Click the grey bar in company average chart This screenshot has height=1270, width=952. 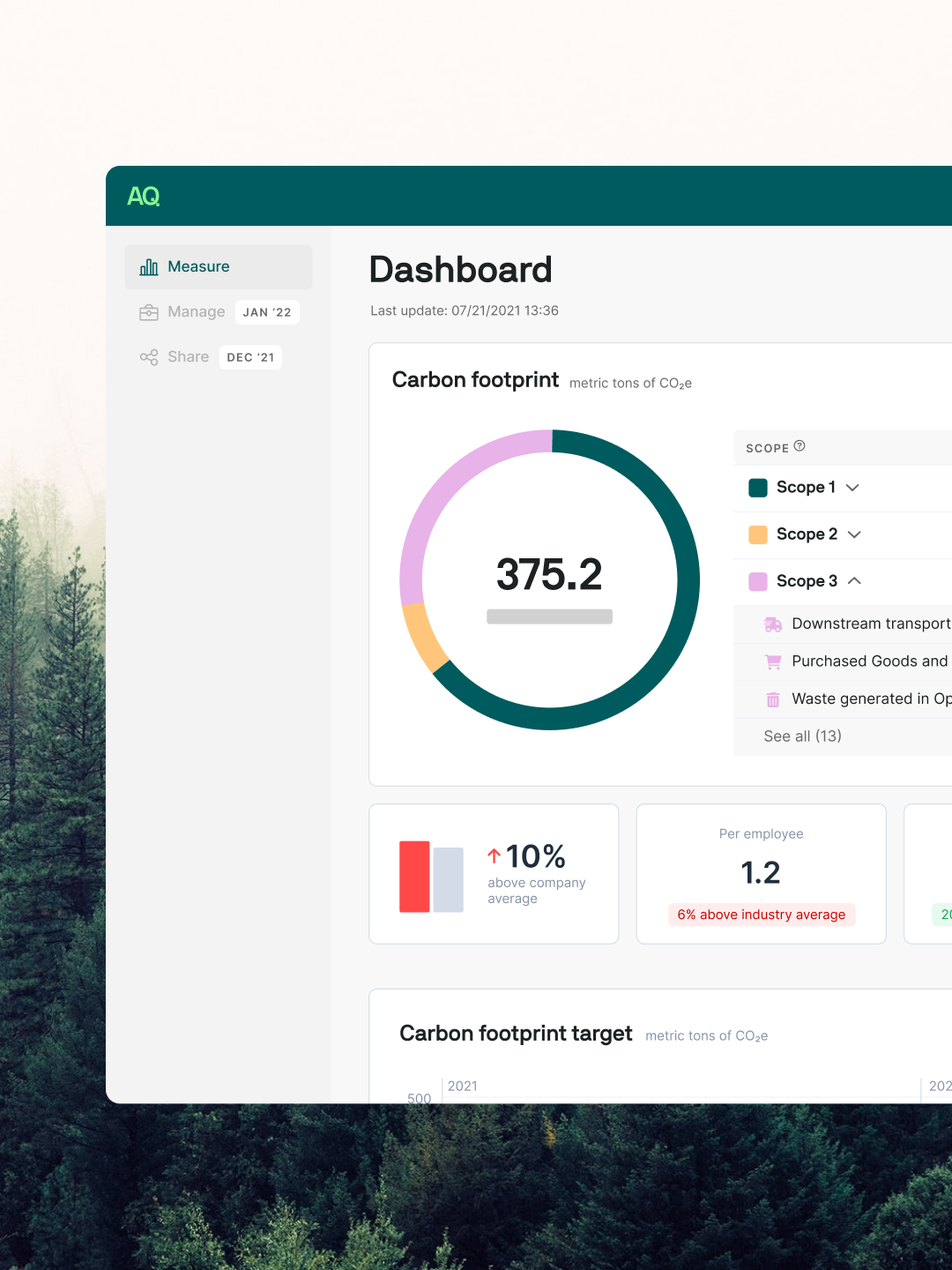449,880
